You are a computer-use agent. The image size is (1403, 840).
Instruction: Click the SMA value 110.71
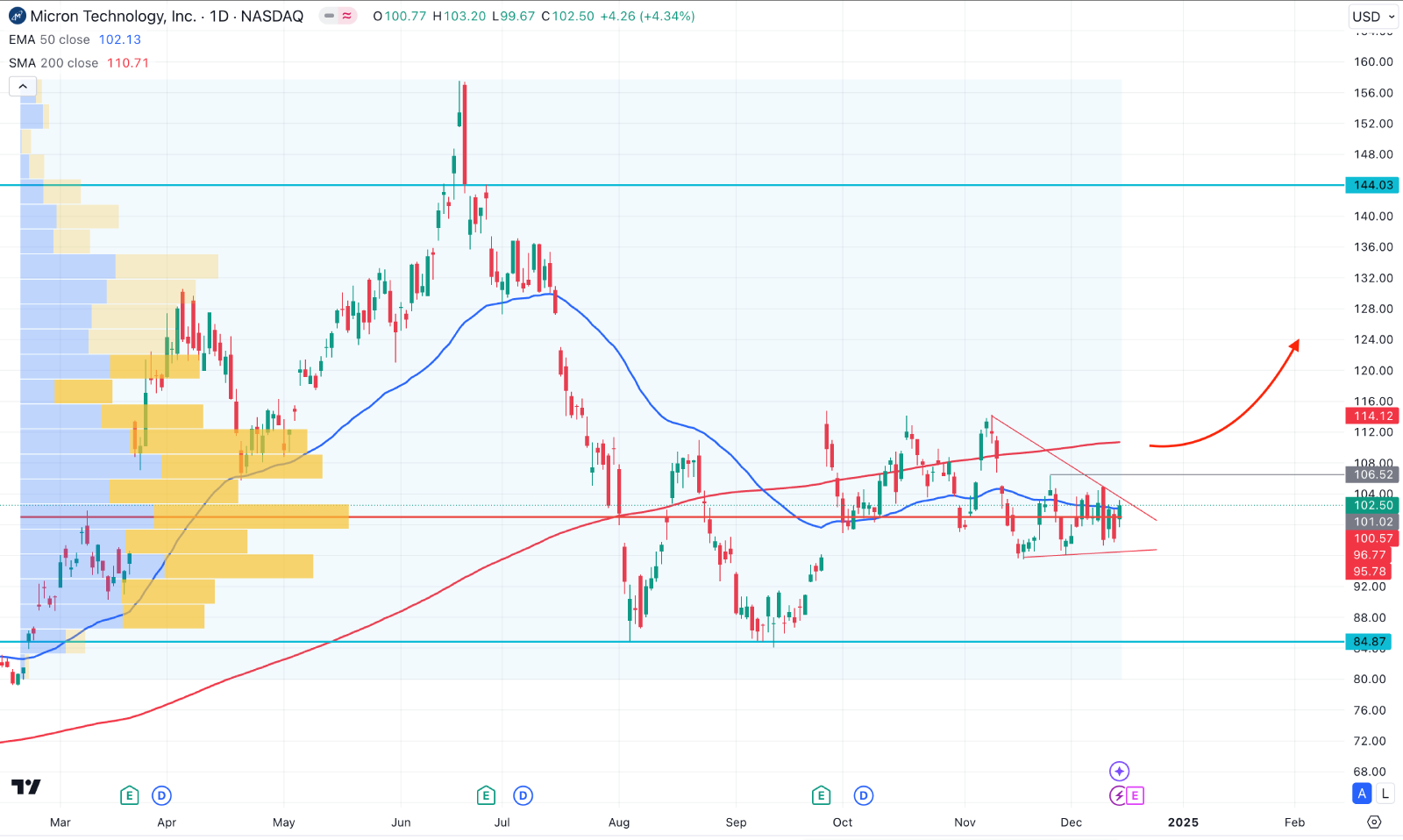[128, 63]
